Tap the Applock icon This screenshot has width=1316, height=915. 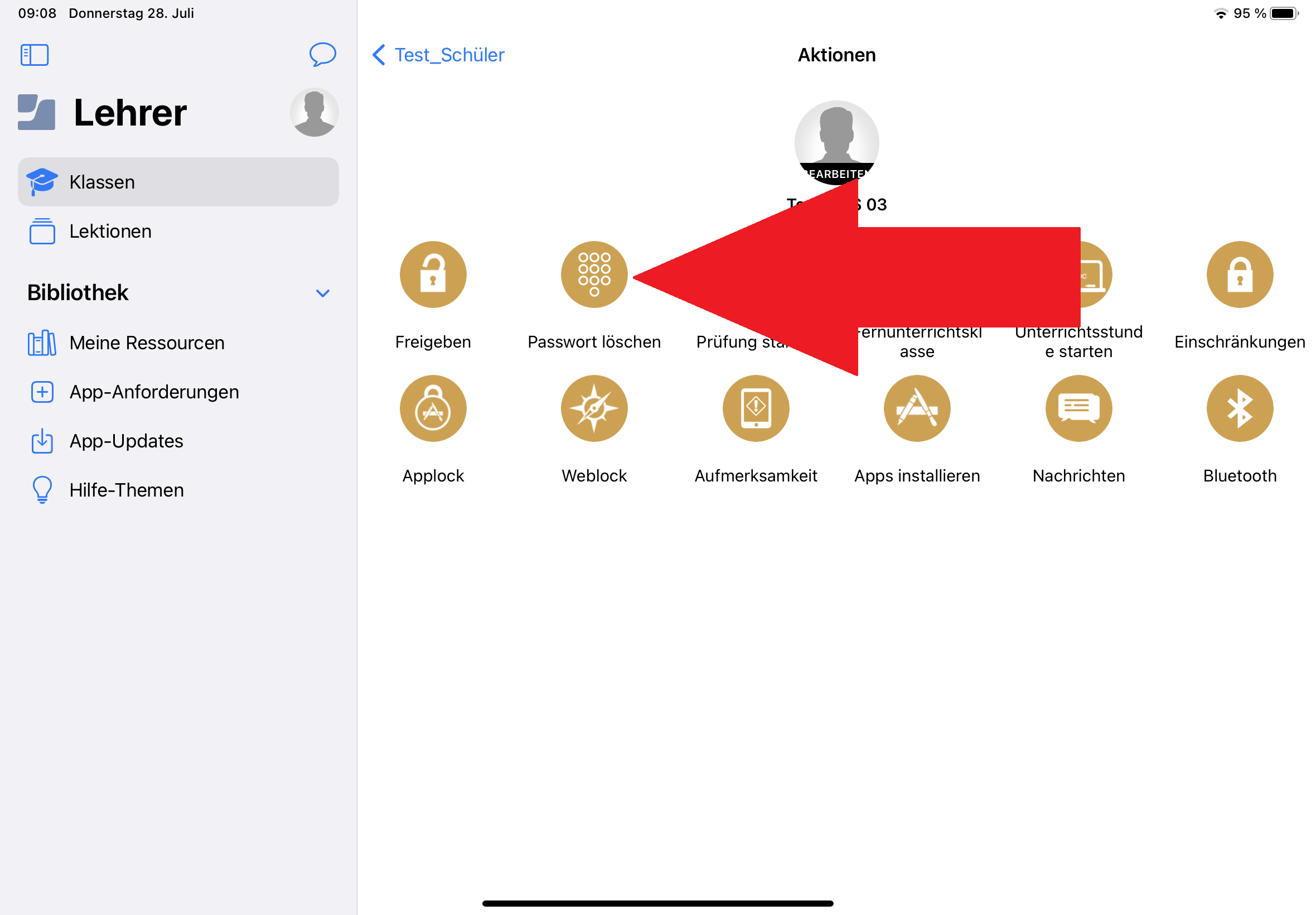point(433,409)
